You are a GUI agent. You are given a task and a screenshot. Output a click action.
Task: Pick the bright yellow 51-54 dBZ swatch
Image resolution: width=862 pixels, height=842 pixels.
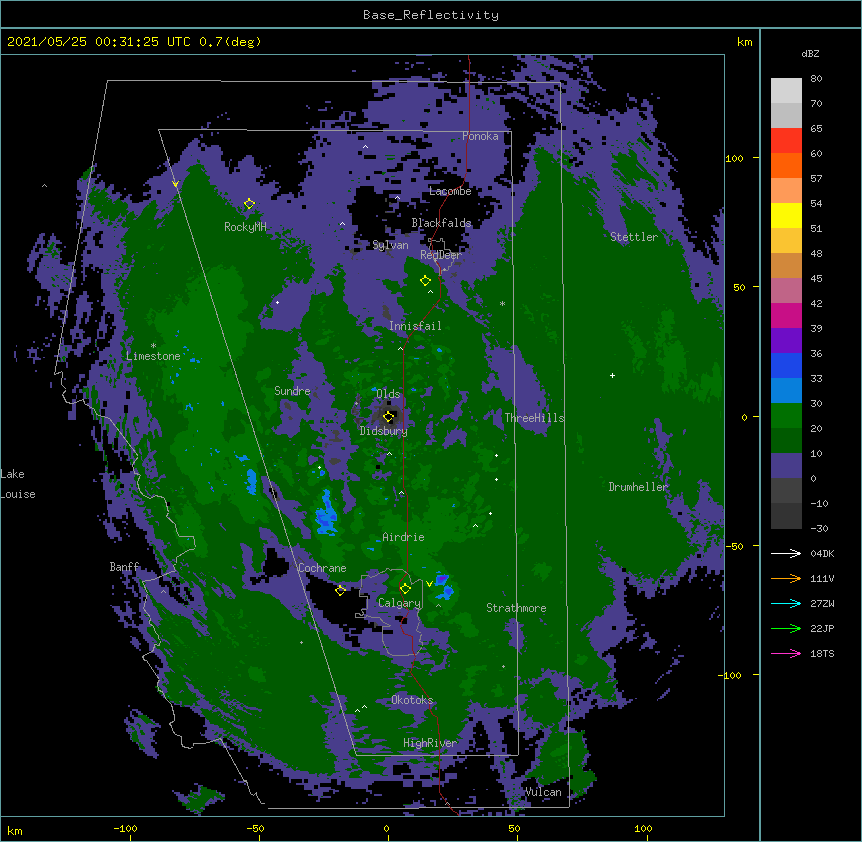(x=786, y=216)
